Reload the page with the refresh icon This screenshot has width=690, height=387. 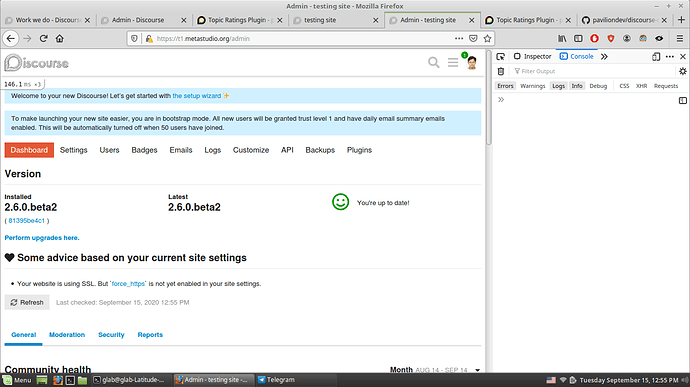click(43, 39)
